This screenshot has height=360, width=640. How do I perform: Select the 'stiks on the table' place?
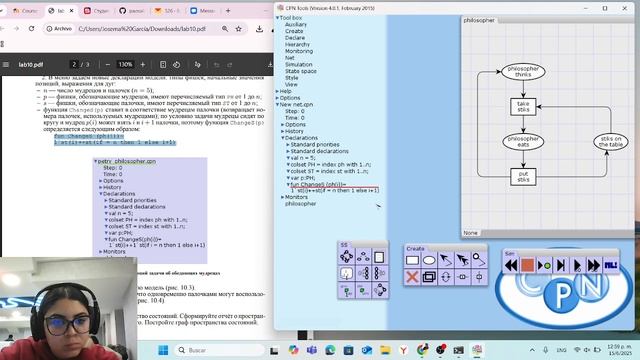click(x=611, y=142)
